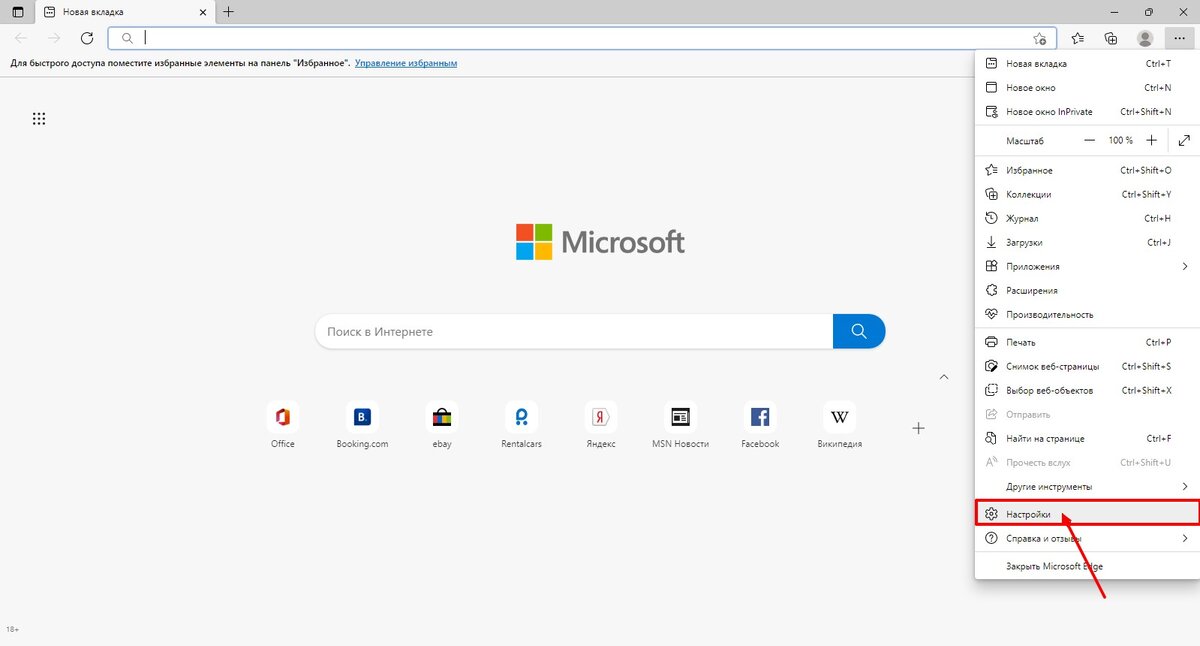Expand the Другие инструменты submenu
This screenshot has height=646, width=1200.
tap(1184, 487)
